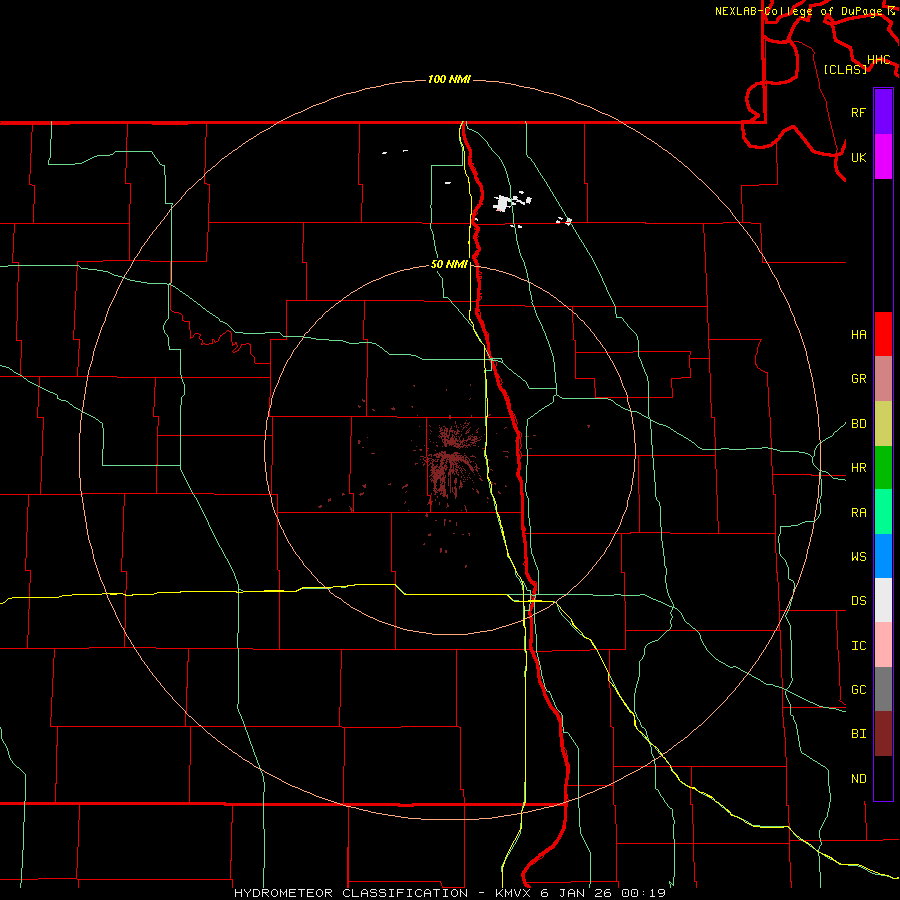Click the RF legend label

pos(859,112)
